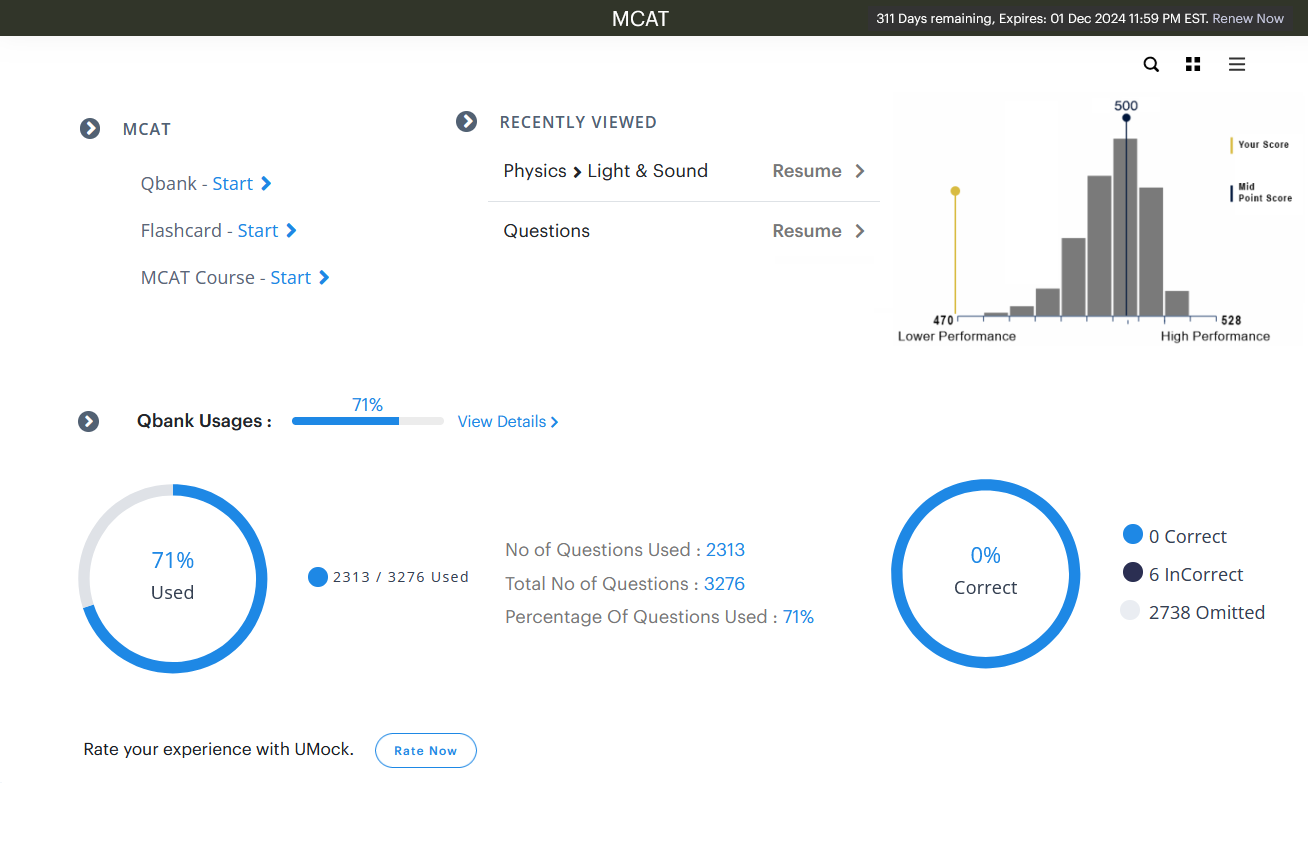
Task: Click the 'Physics' recently viewed title
Action: coord(535,171)
